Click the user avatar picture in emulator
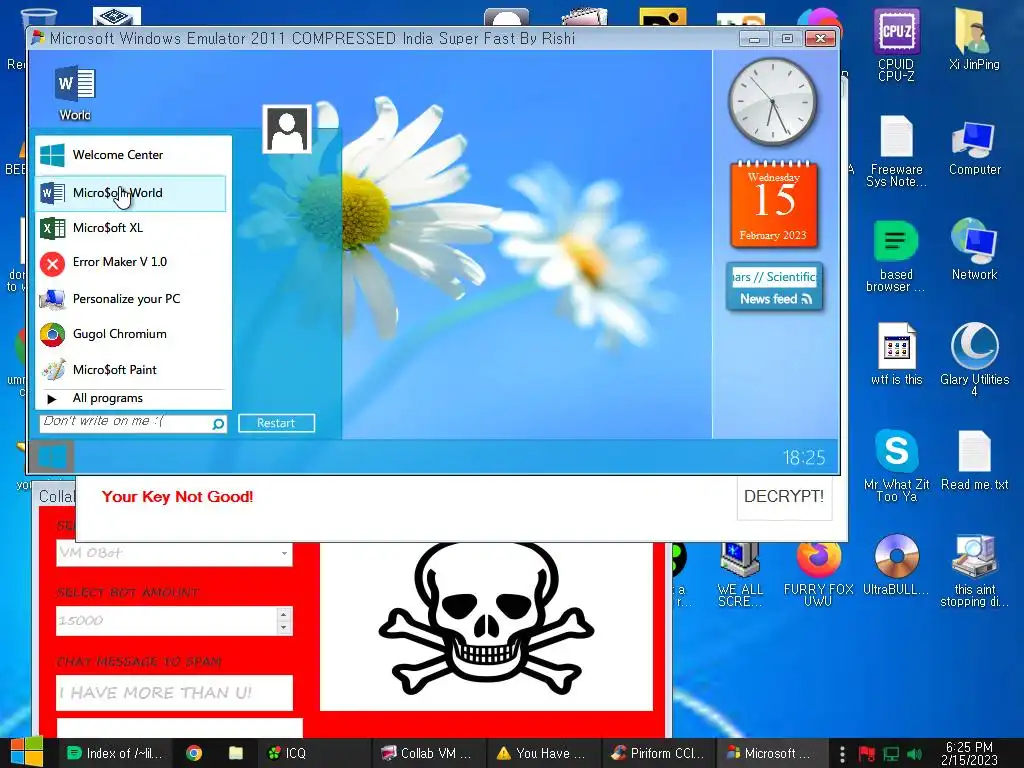Viewport: 1024px width, 768px height. [x=287, y=129]
